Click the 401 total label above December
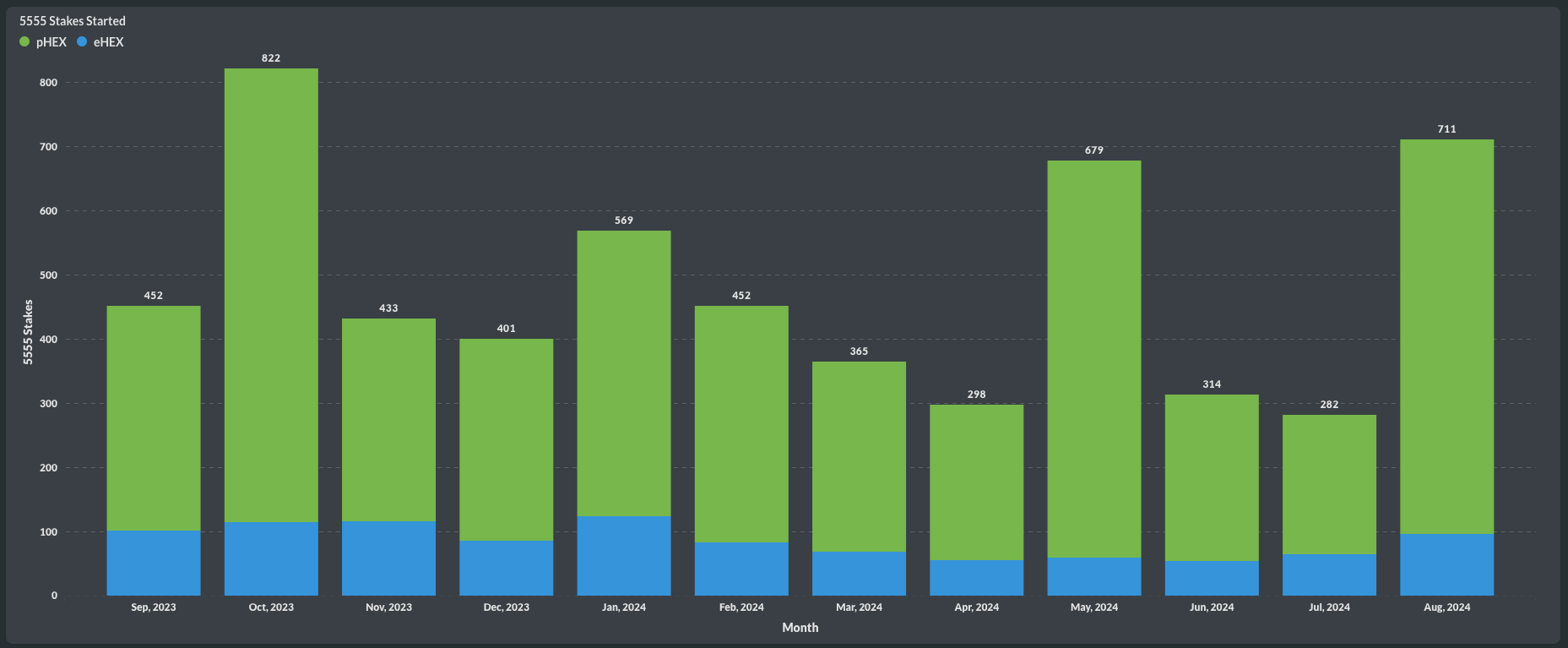Viewport: 1568px width, 648px height. (x=507, y=329)
